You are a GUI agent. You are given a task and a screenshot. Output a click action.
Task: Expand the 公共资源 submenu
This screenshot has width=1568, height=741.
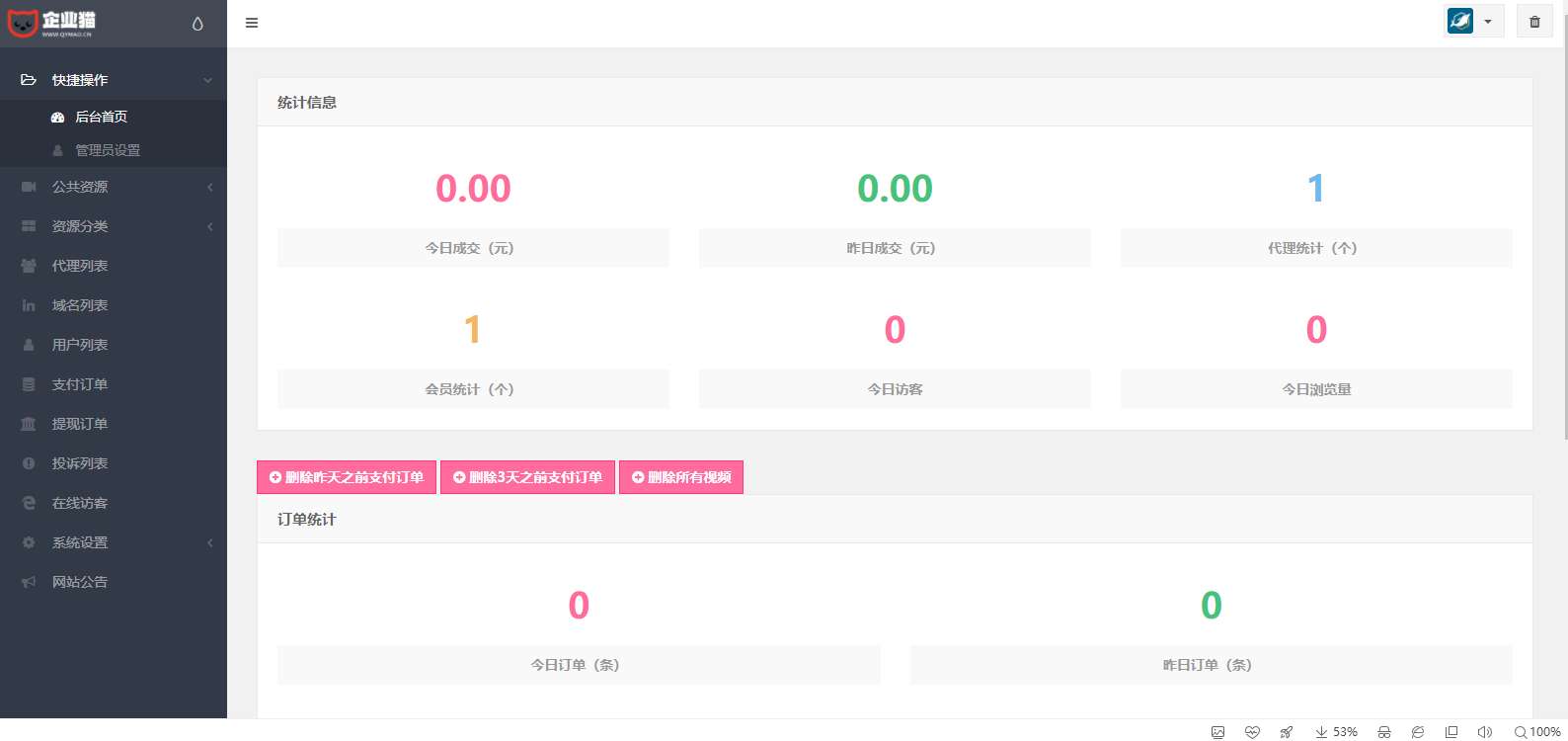(x=114, y=187)
